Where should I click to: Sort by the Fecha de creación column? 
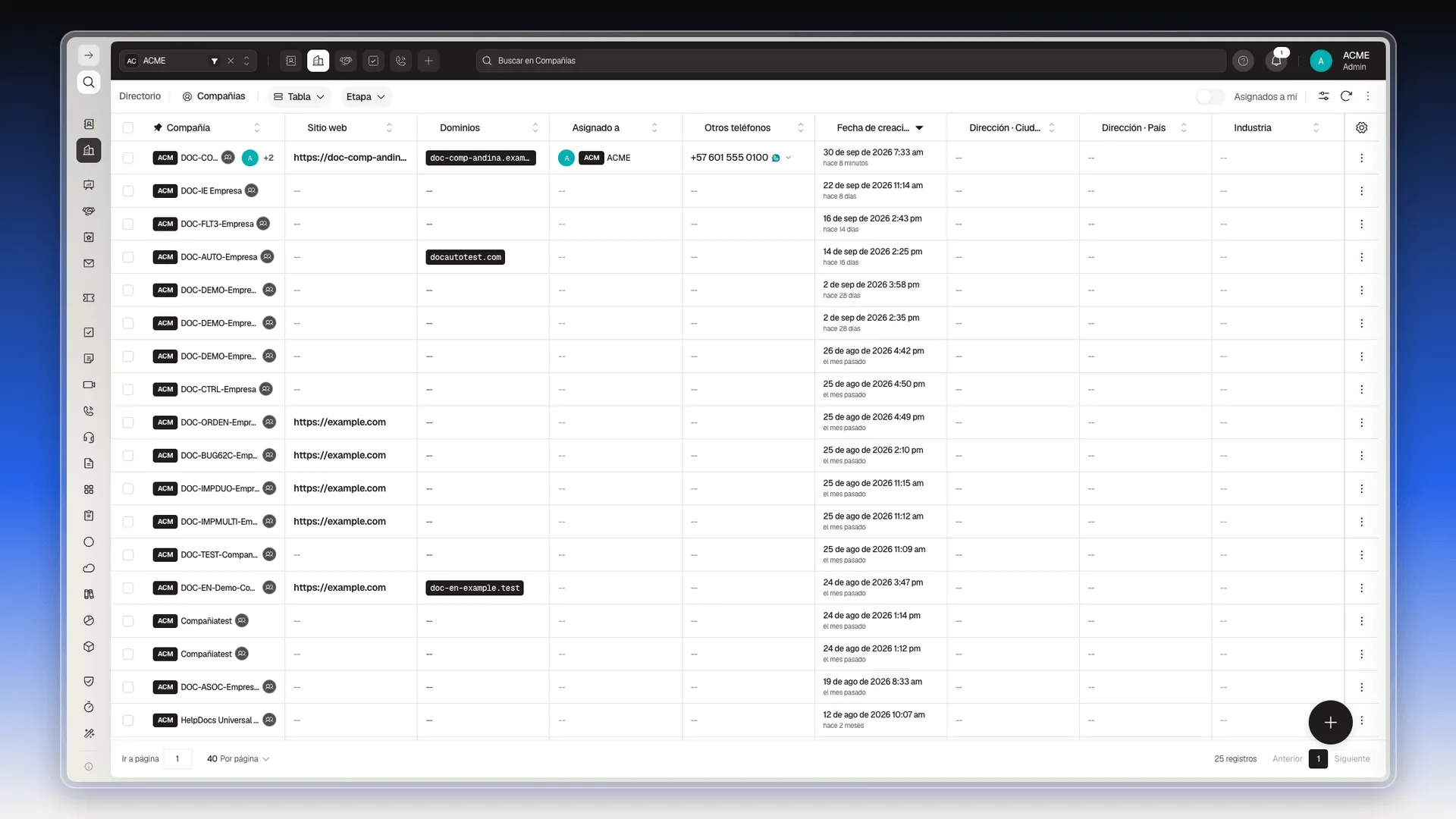coord(880,127)
